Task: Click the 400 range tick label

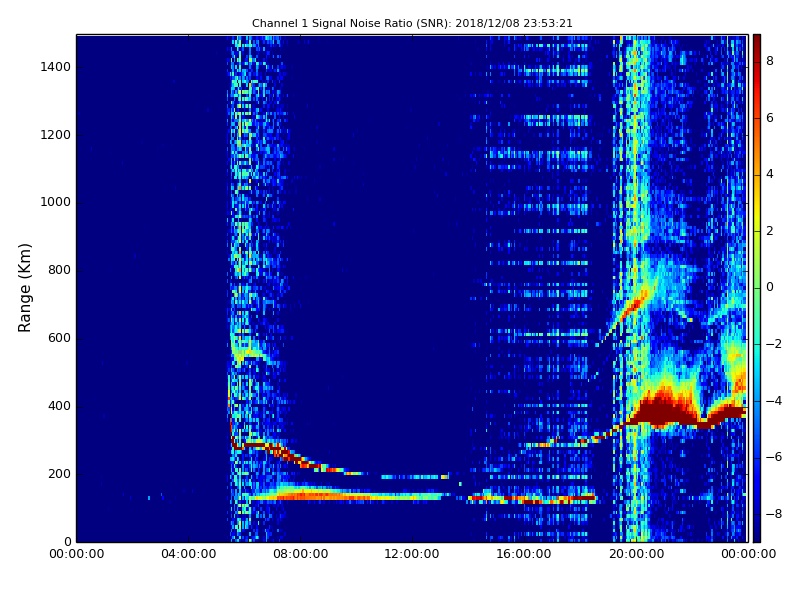Action: (x=59, y=406)
